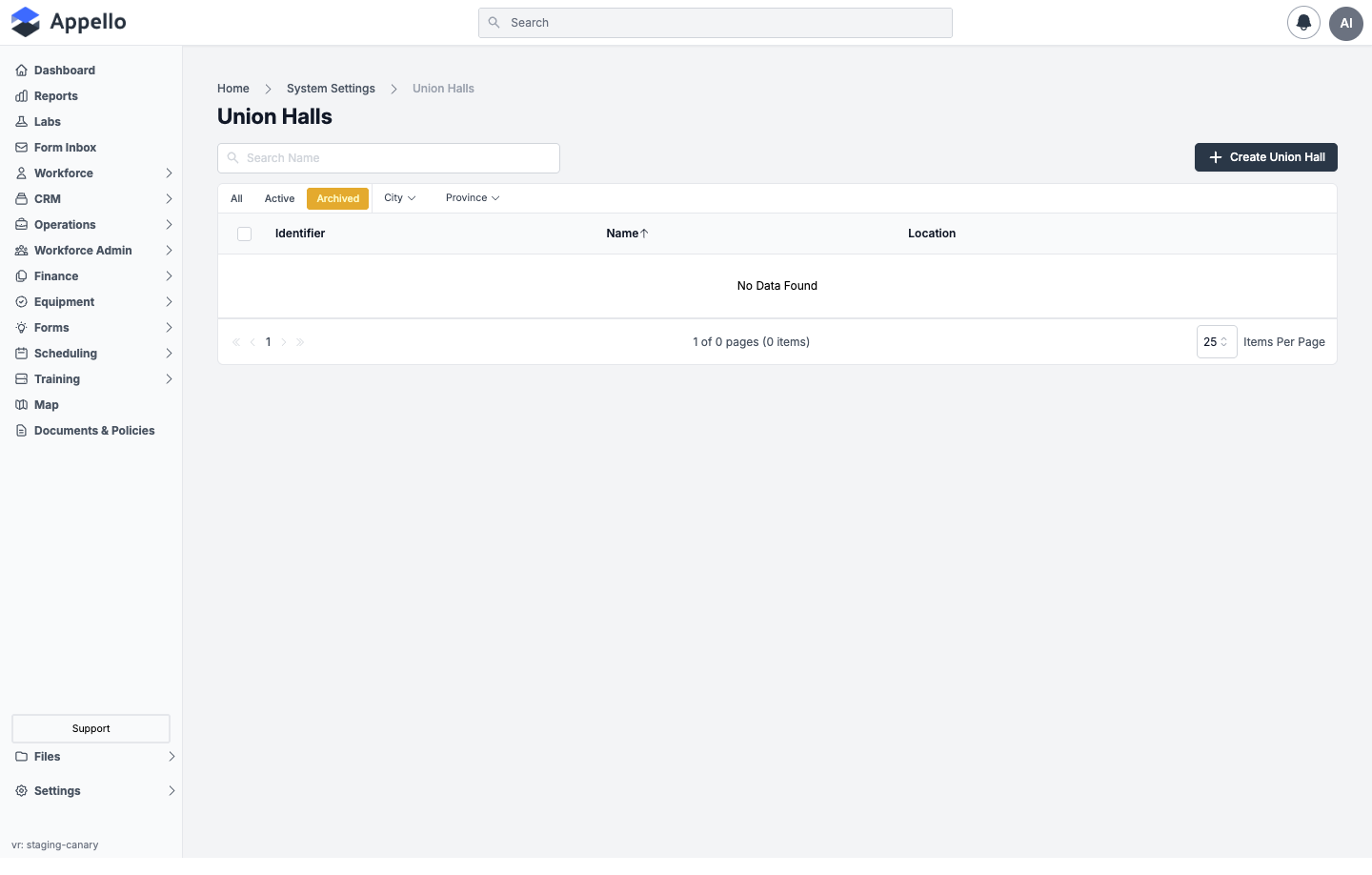Click the "1 of 0 pages (0 items)" text
The width and height of the screenshot is (1372, 875).
point(752,342)
